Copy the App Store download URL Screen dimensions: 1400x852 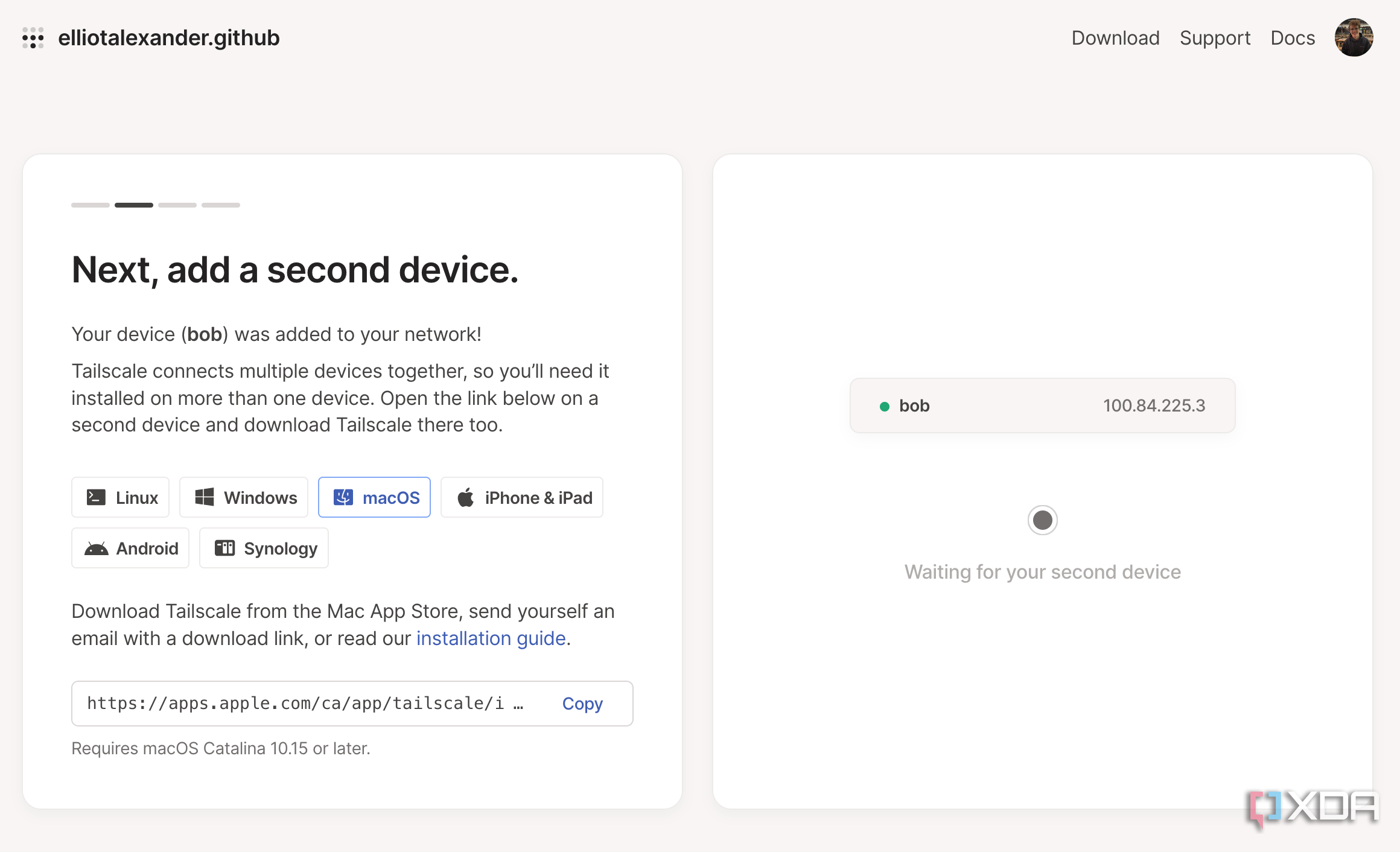tap(582, 704)
